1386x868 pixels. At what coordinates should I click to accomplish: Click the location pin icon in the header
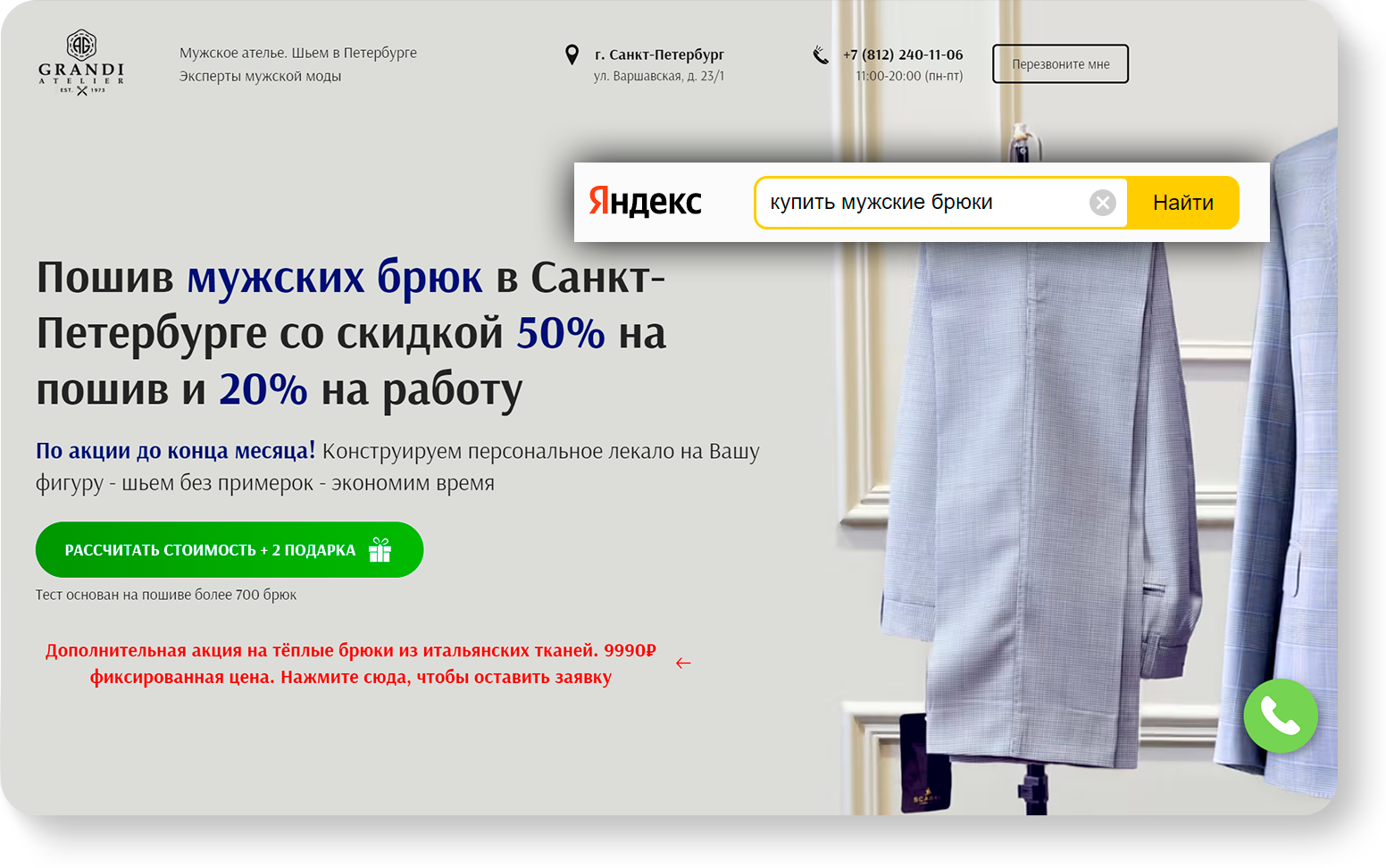572,55
